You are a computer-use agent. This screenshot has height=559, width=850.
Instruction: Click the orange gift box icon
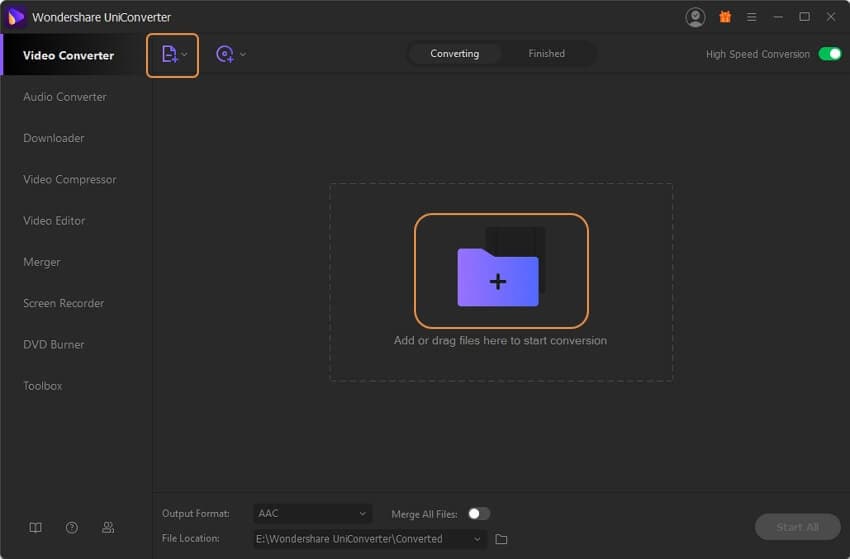[725, 17]
